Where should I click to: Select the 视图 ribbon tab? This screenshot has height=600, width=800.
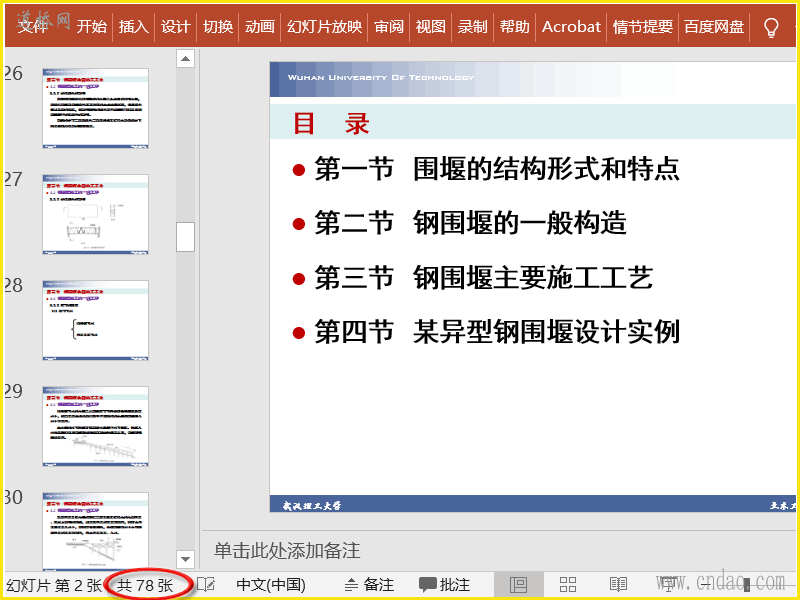click(431, 26)
